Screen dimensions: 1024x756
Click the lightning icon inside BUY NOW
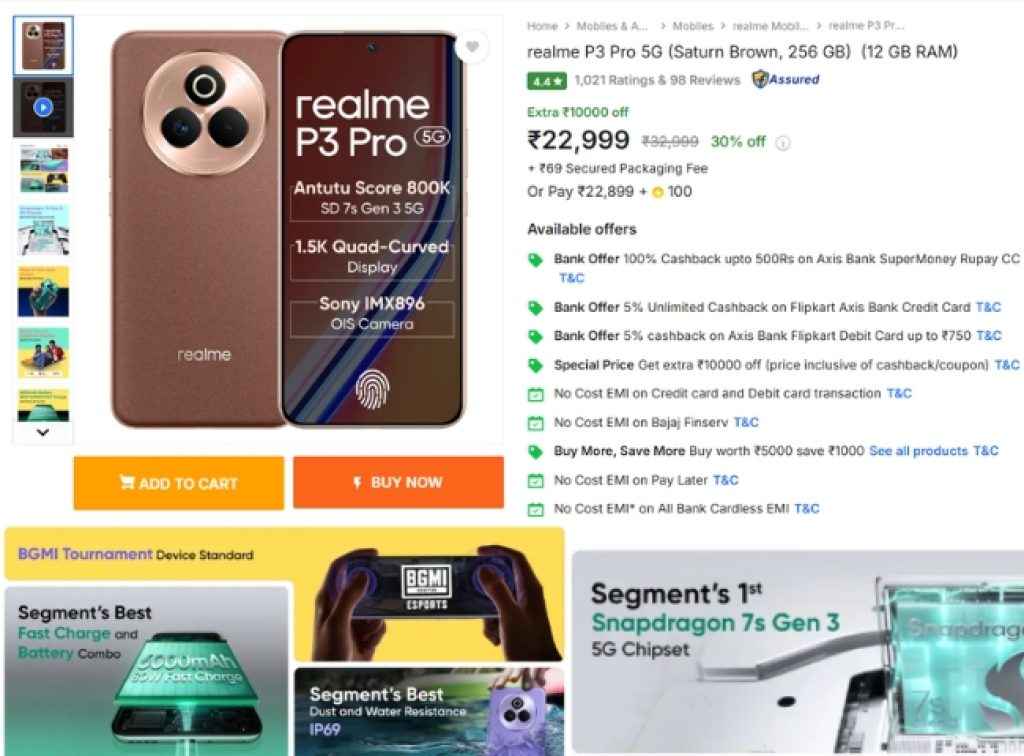[357, 483]
